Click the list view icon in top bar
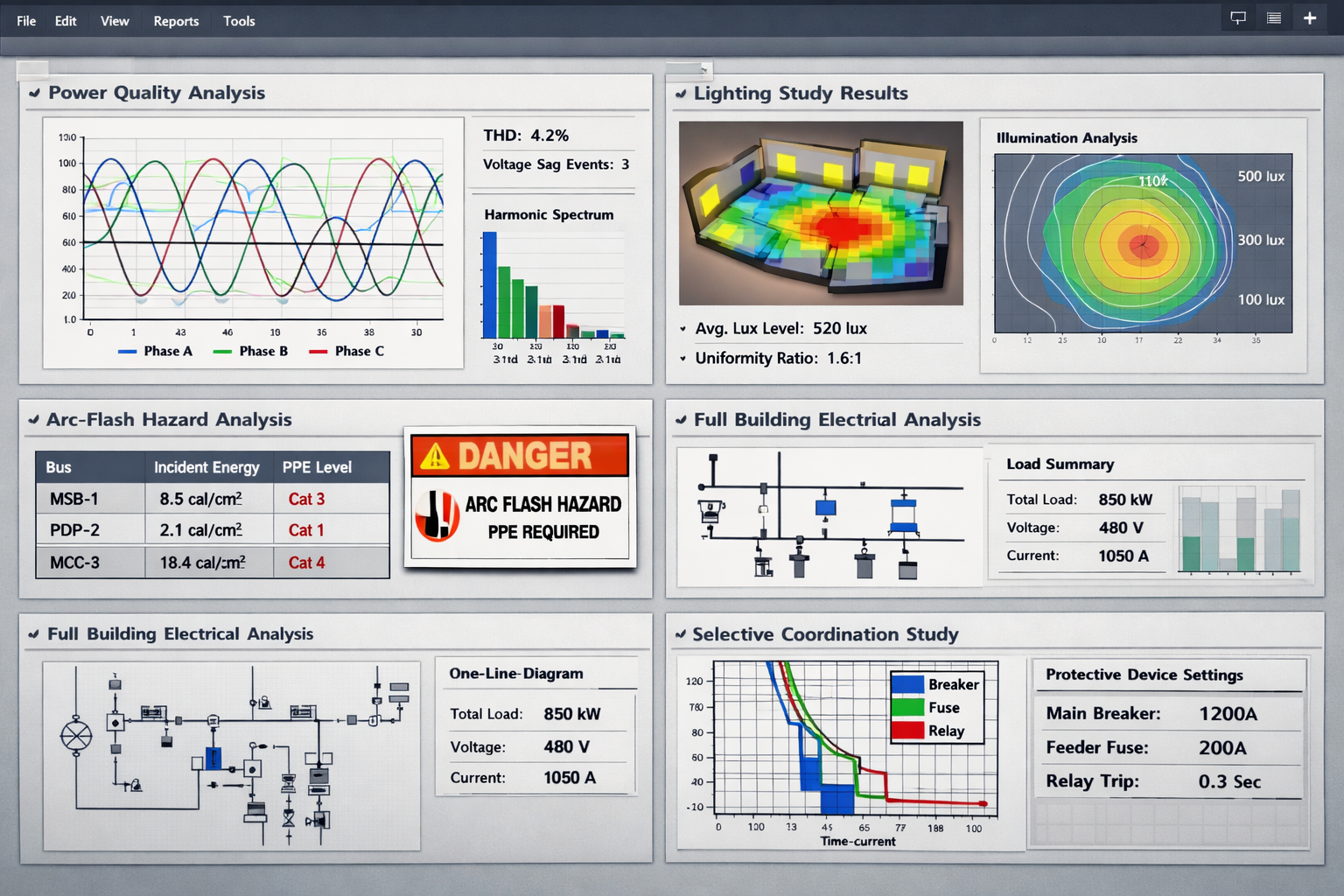This screenshot has width=1344, height=896. (1274, 17)
